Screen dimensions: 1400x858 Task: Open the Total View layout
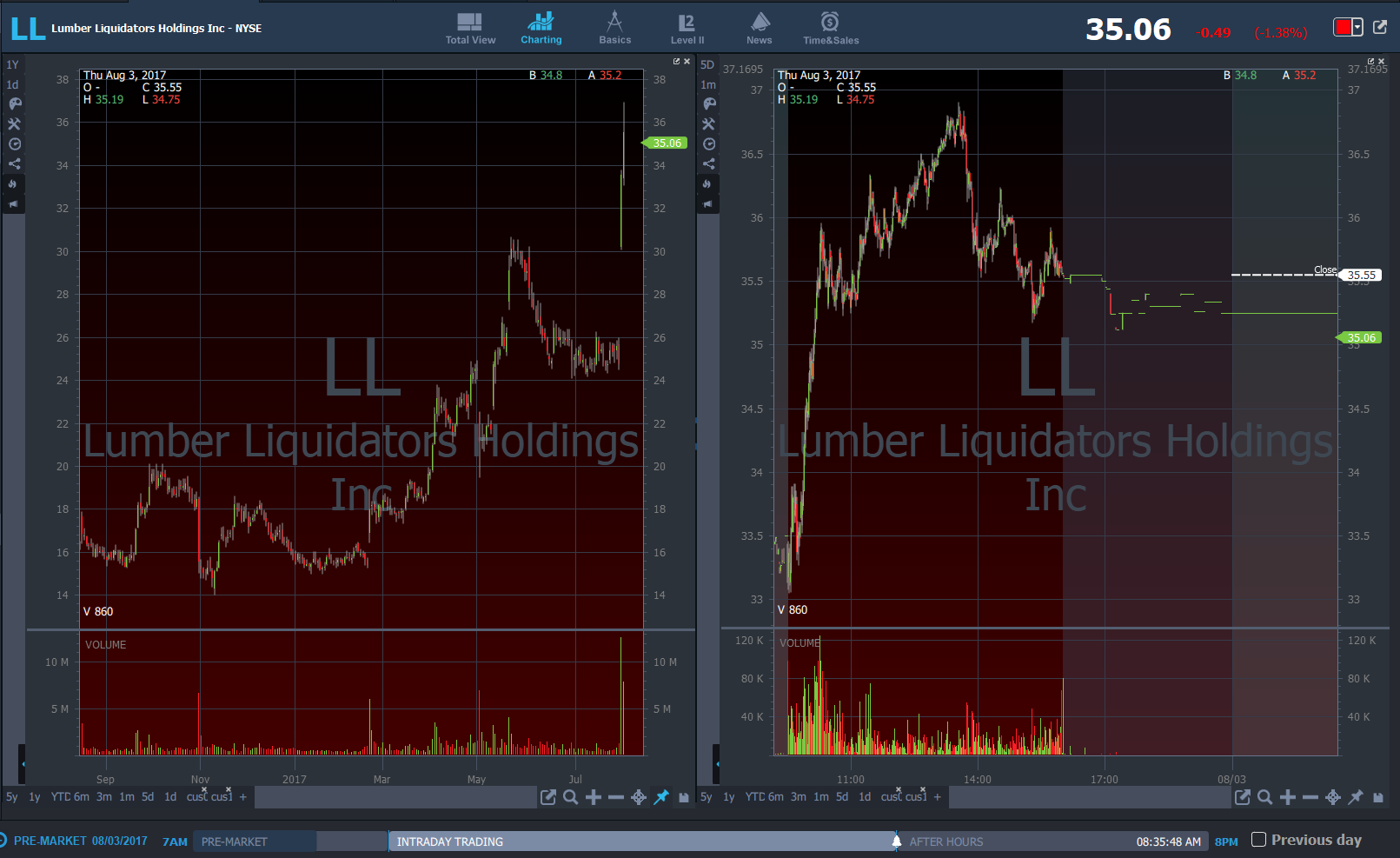click(470, 29)
